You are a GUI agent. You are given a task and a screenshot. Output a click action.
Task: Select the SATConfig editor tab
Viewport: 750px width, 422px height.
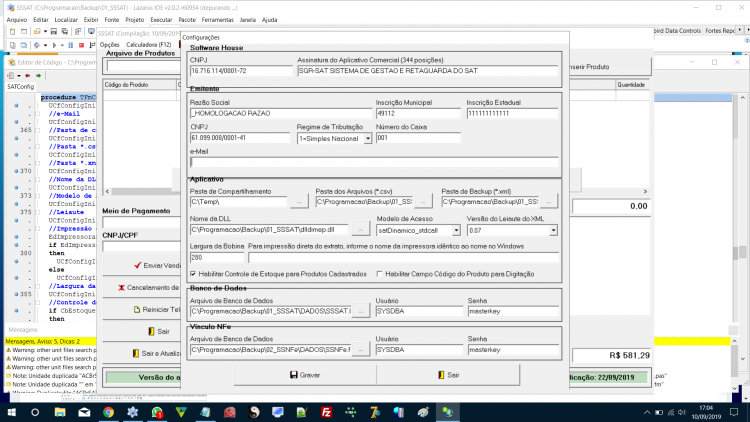click(21, 87)
